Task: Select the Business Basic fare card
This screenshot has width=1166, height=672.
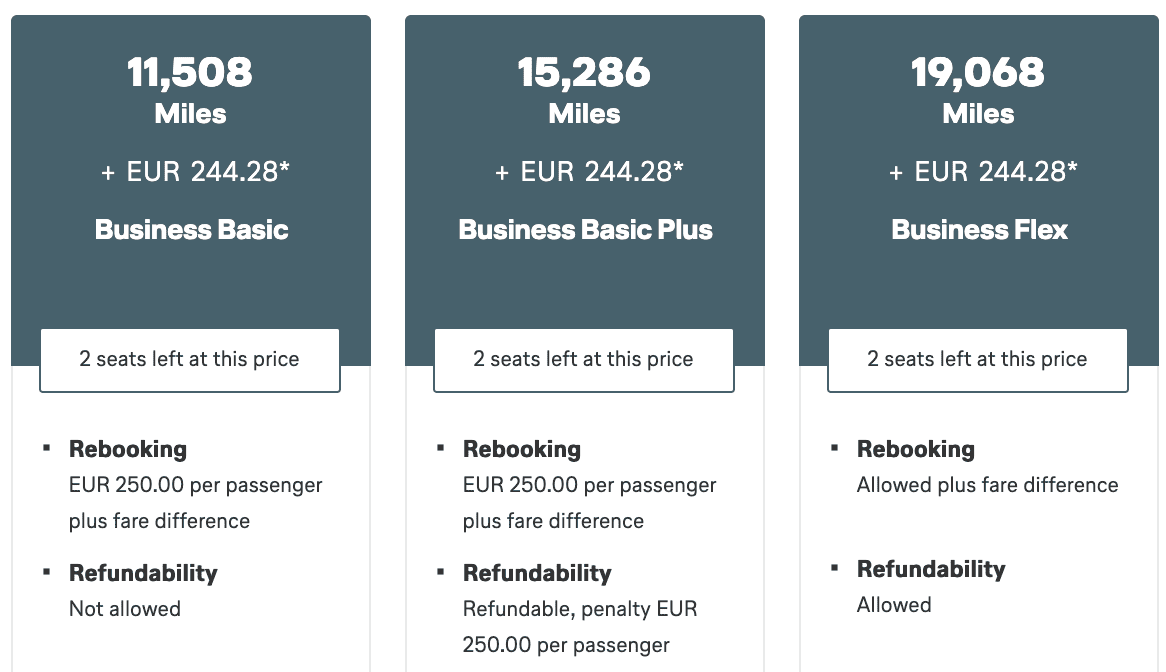Action: 191,230
